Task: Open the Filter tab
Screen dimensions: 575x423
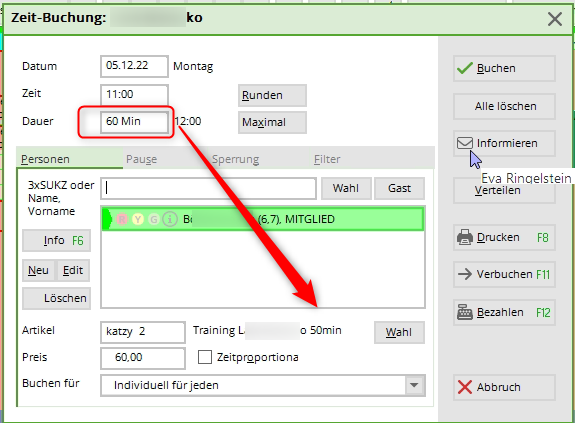Action: pos(327,159)
